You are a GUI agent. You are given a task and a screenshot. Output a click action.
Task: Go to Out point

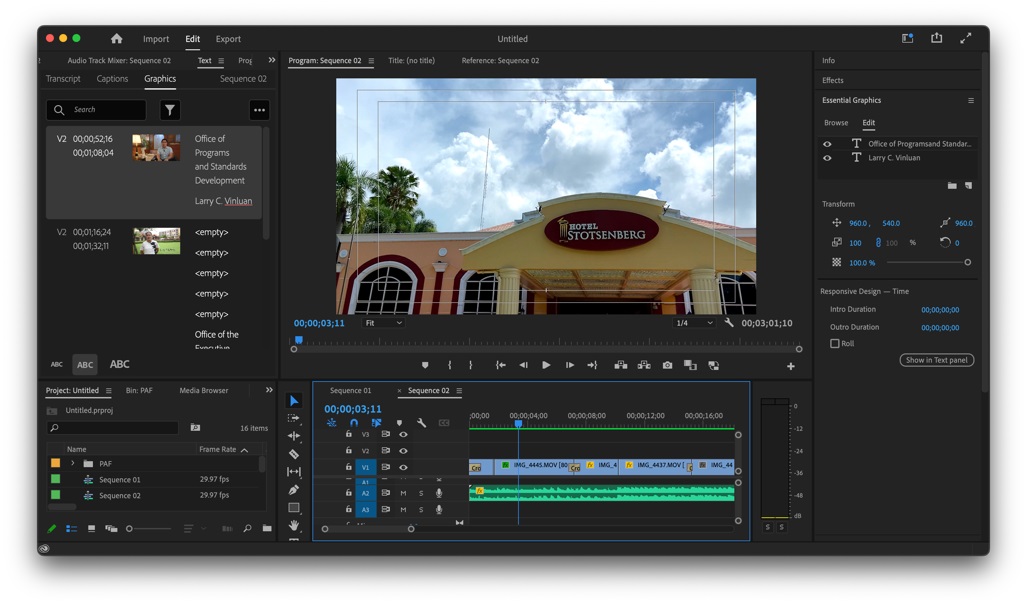(x=592, y=365)
